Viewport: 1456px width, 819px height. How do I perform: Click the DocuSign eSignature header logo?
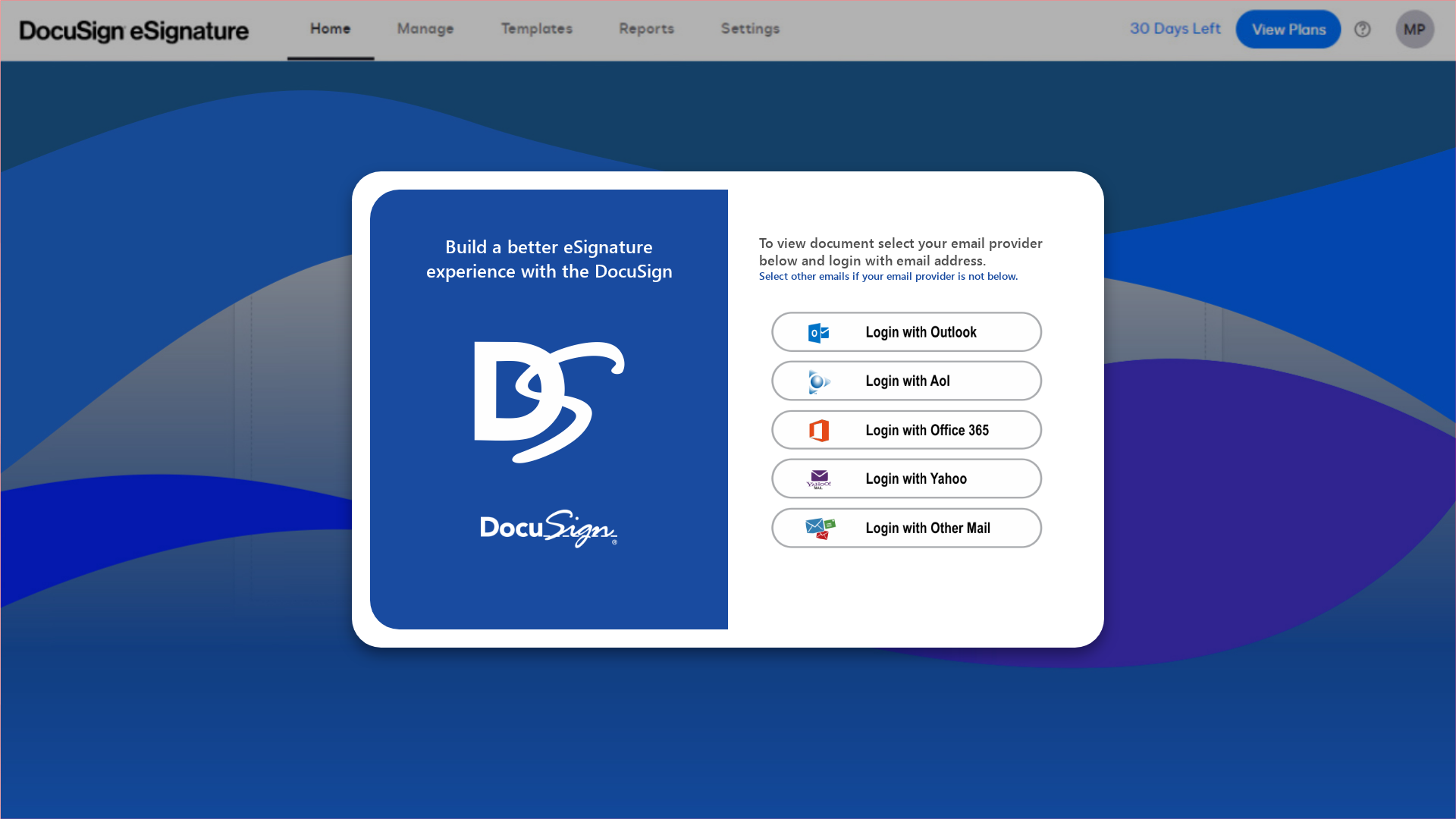pyautogui.click(x=134, y=31)
